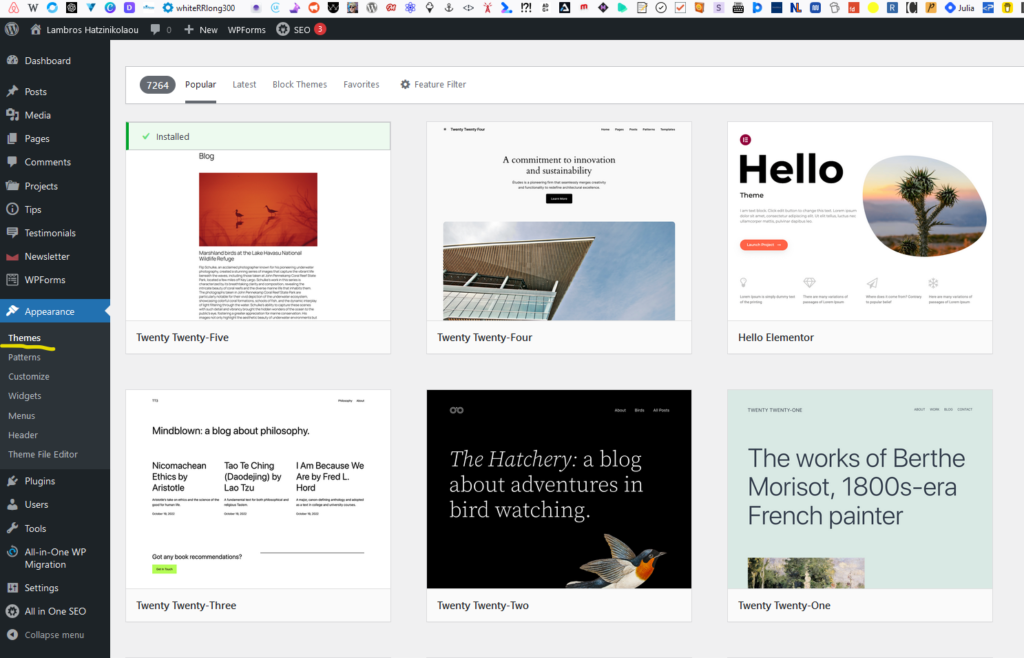
Task: Click the WordPress logo in admin bar
Action: click(x=12, y=30)
